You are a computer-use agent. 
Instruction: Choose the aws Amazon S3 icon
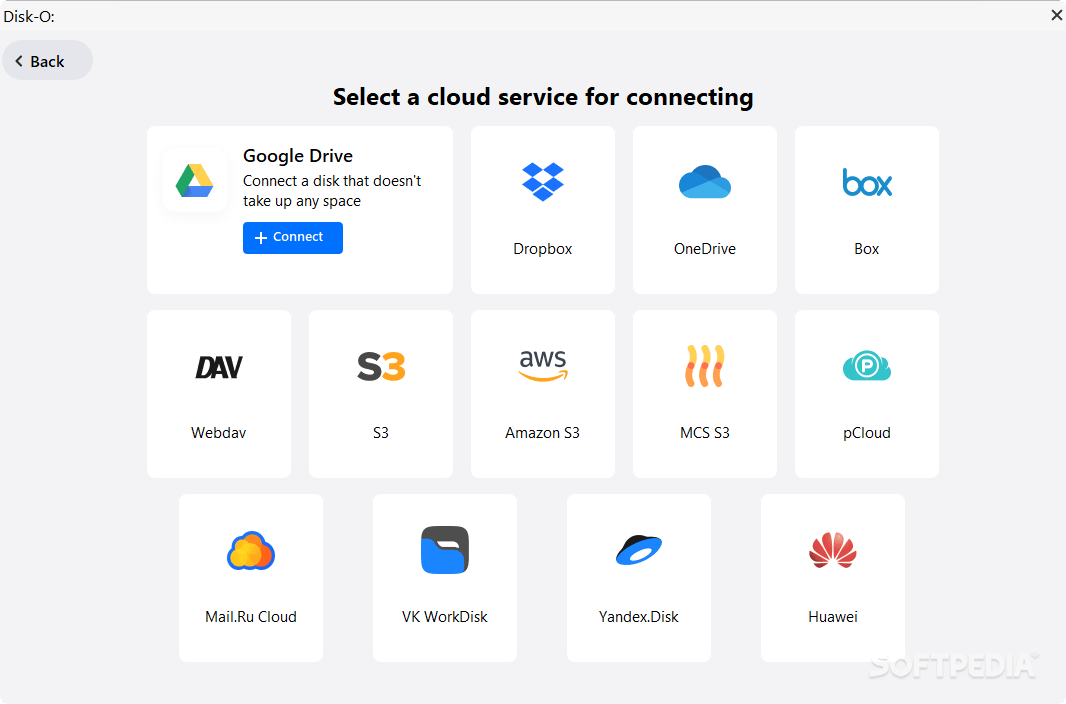tap(543, 366)
